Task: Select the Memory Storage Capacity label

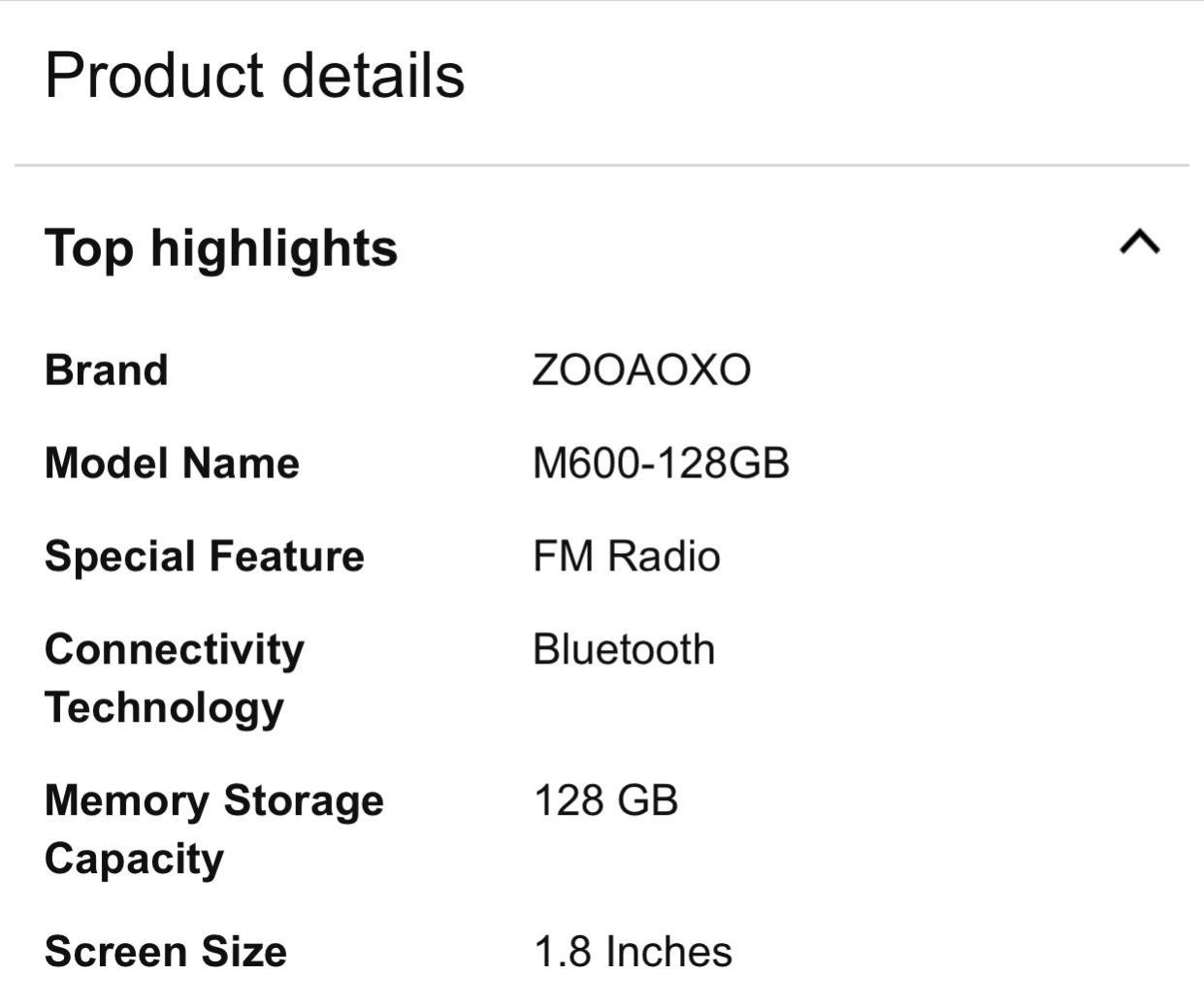Action: (x=214, y=829)
